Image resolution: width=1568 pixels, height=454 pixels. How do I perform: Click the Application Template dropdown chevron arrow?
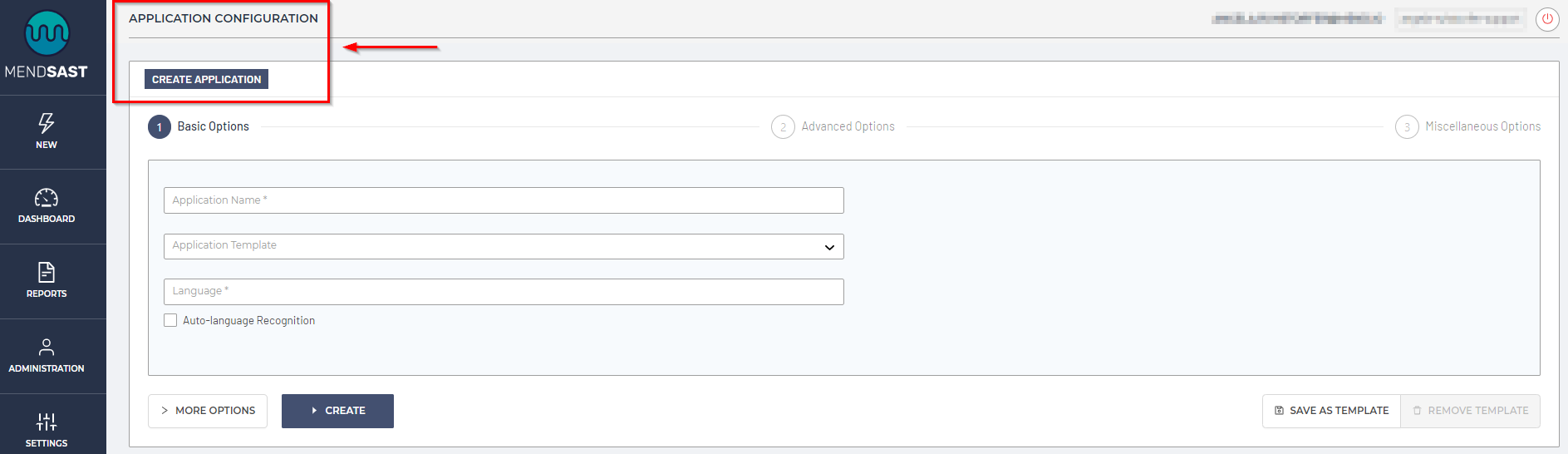829,247
